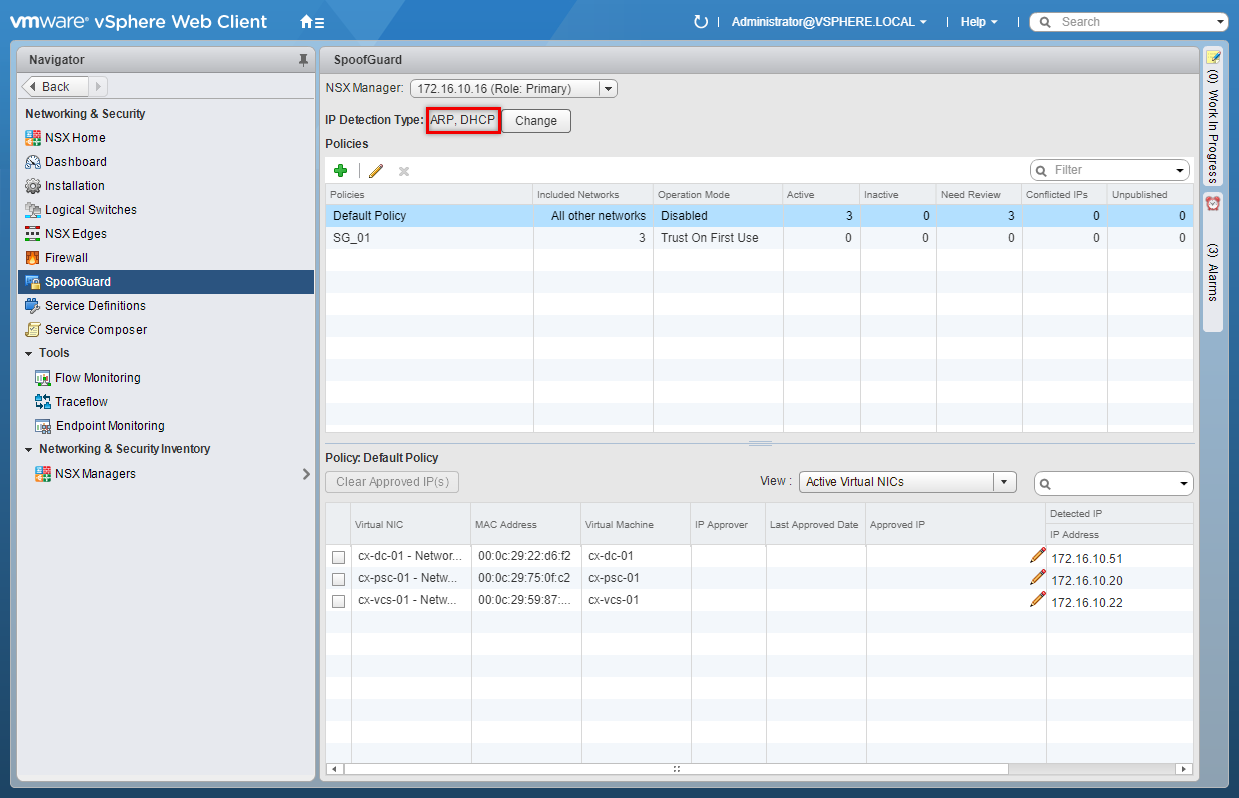Open the NSX Manager dropdown
This screenshot has width=1239, height=798.
pos(514,89)
